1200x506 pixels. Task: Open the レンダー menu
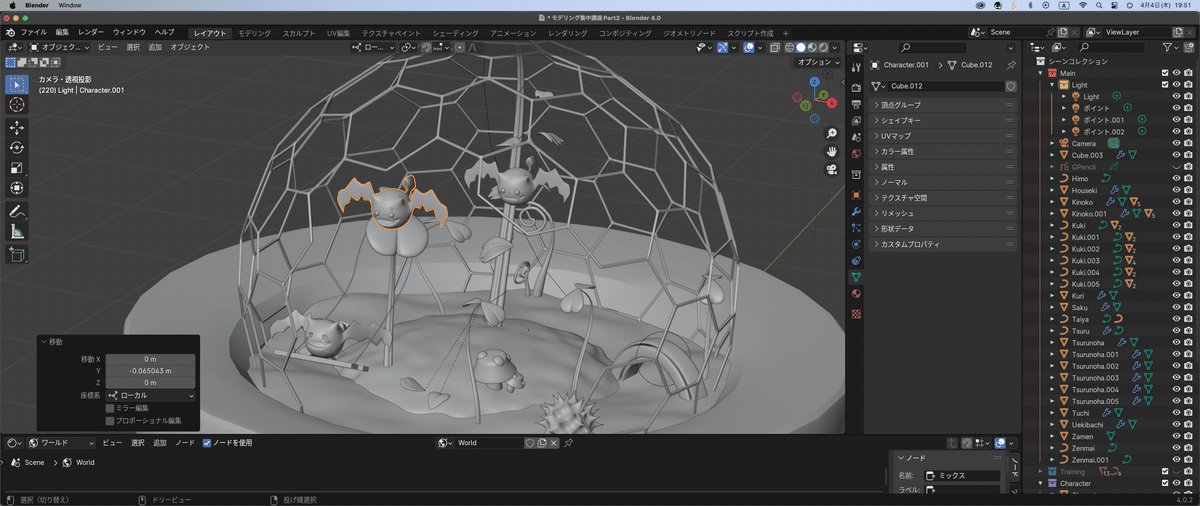90,33
